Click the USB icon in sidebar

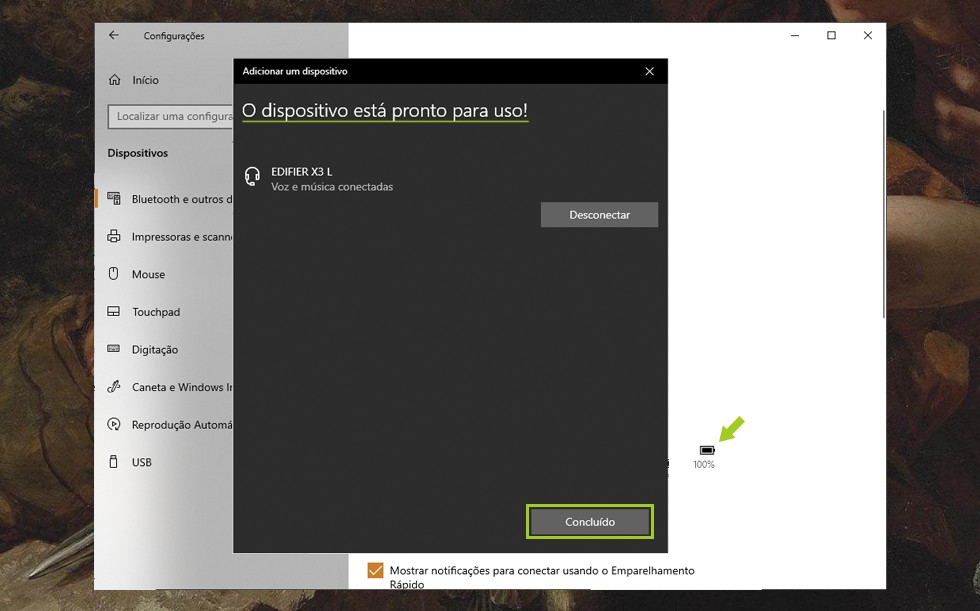(114, 462)
